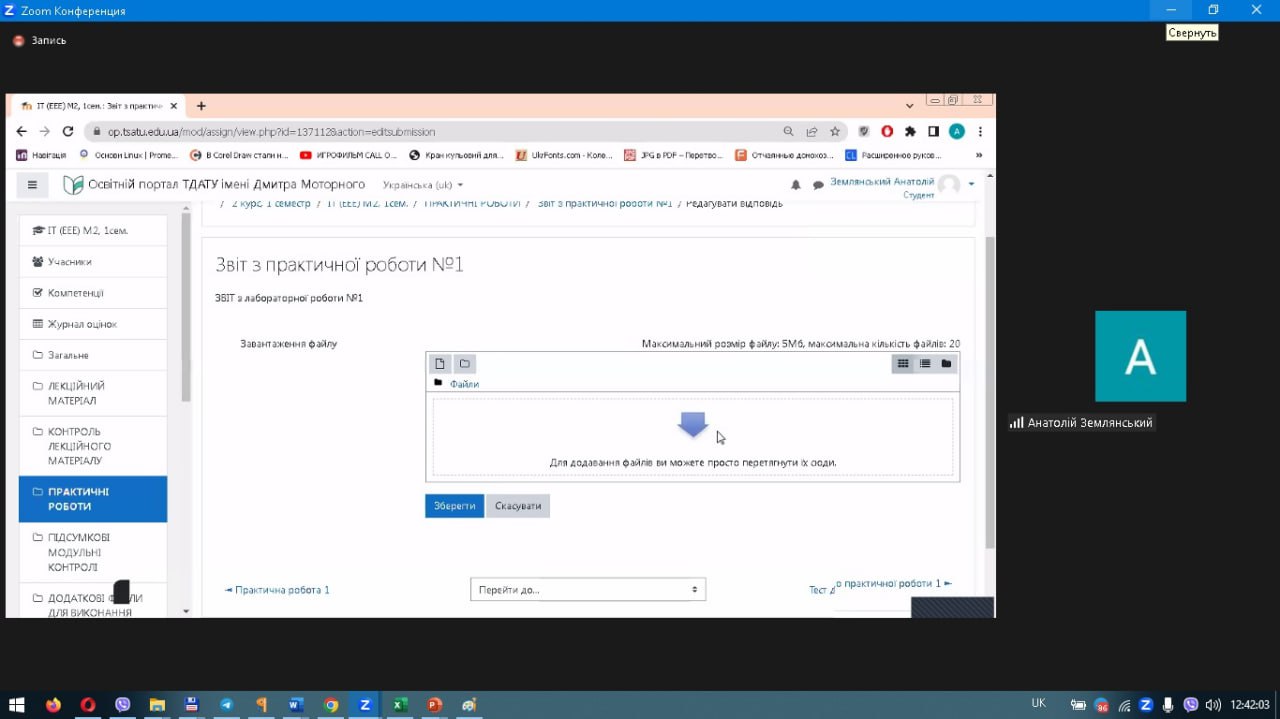
Task: Click the file drop area text
Action: click(693, 463)
